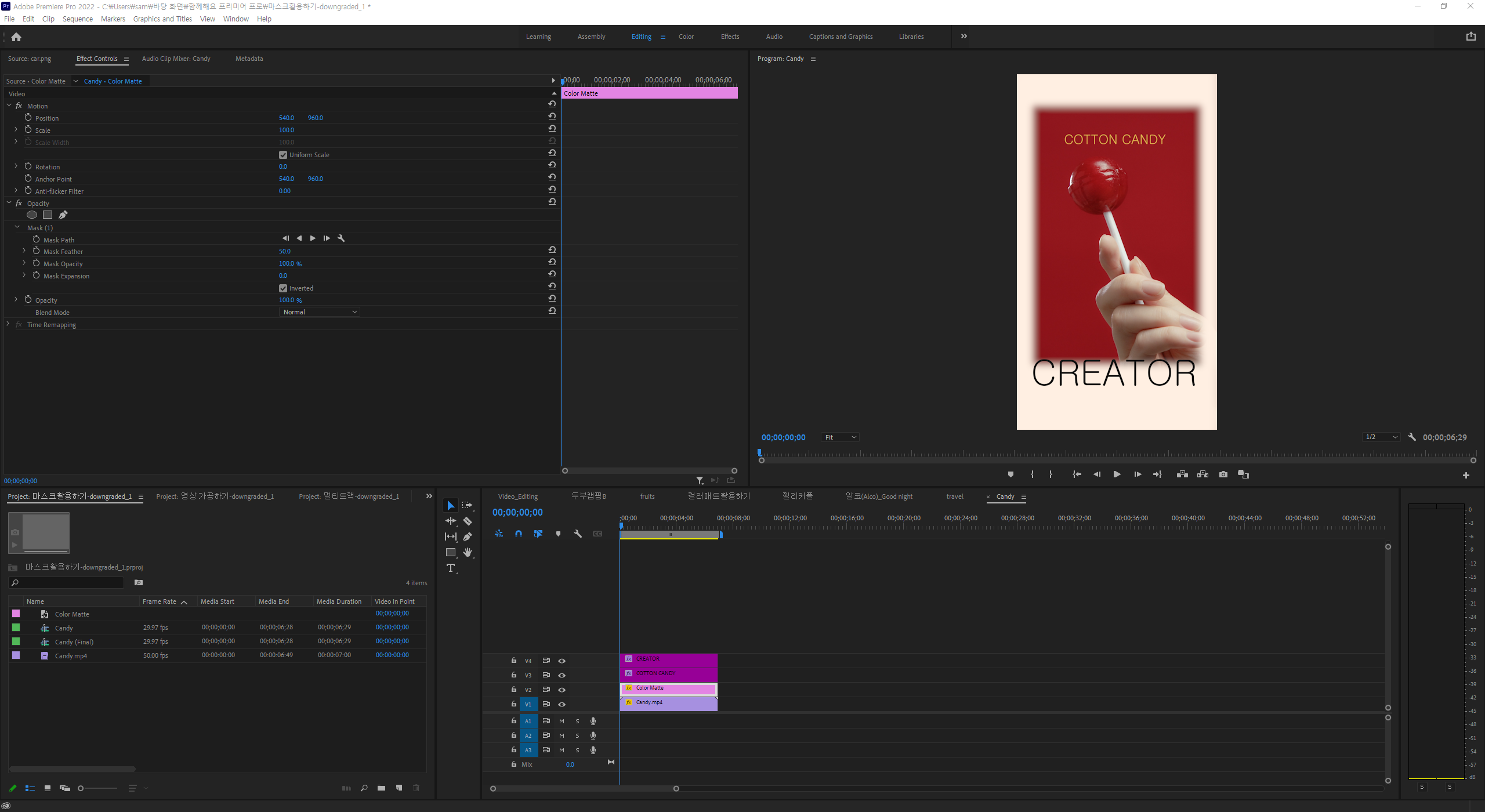Select the Type tool
Image resolution: width=1485 pixels, height=812 pixels.
450,568
